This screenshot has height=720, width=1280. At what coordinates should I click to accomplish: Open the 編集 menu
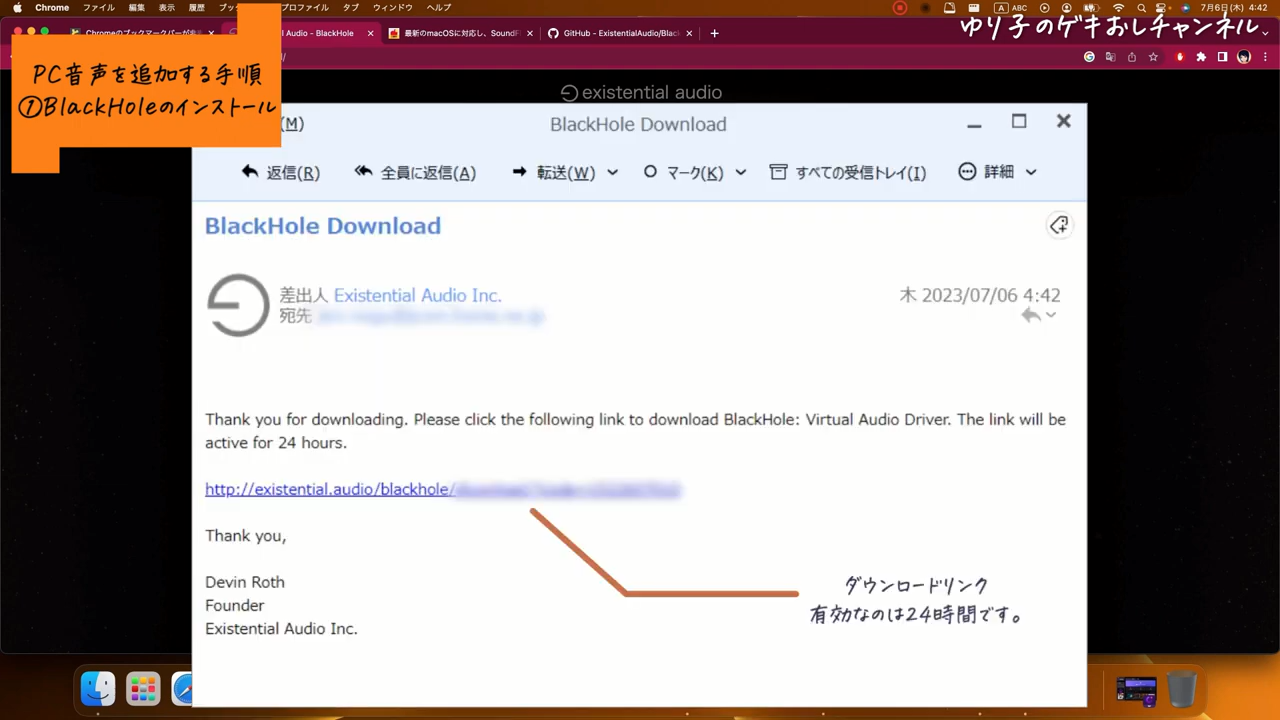pos(137,8)
